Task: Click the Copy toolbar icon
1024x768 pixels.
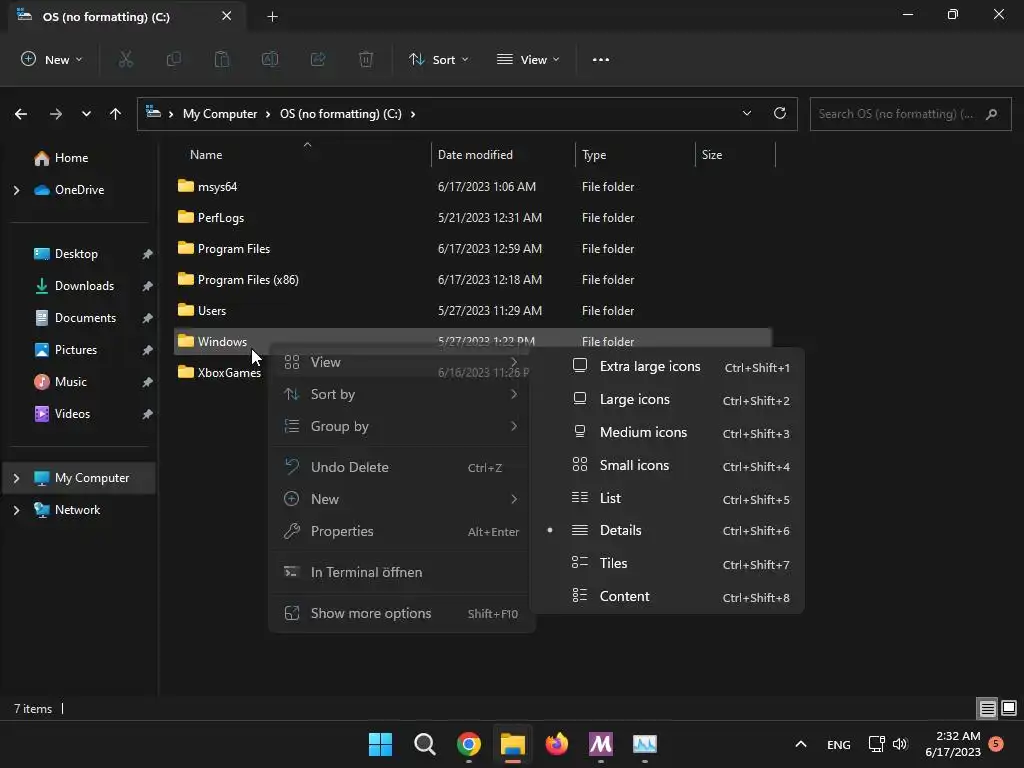Action: pos(174,59)
